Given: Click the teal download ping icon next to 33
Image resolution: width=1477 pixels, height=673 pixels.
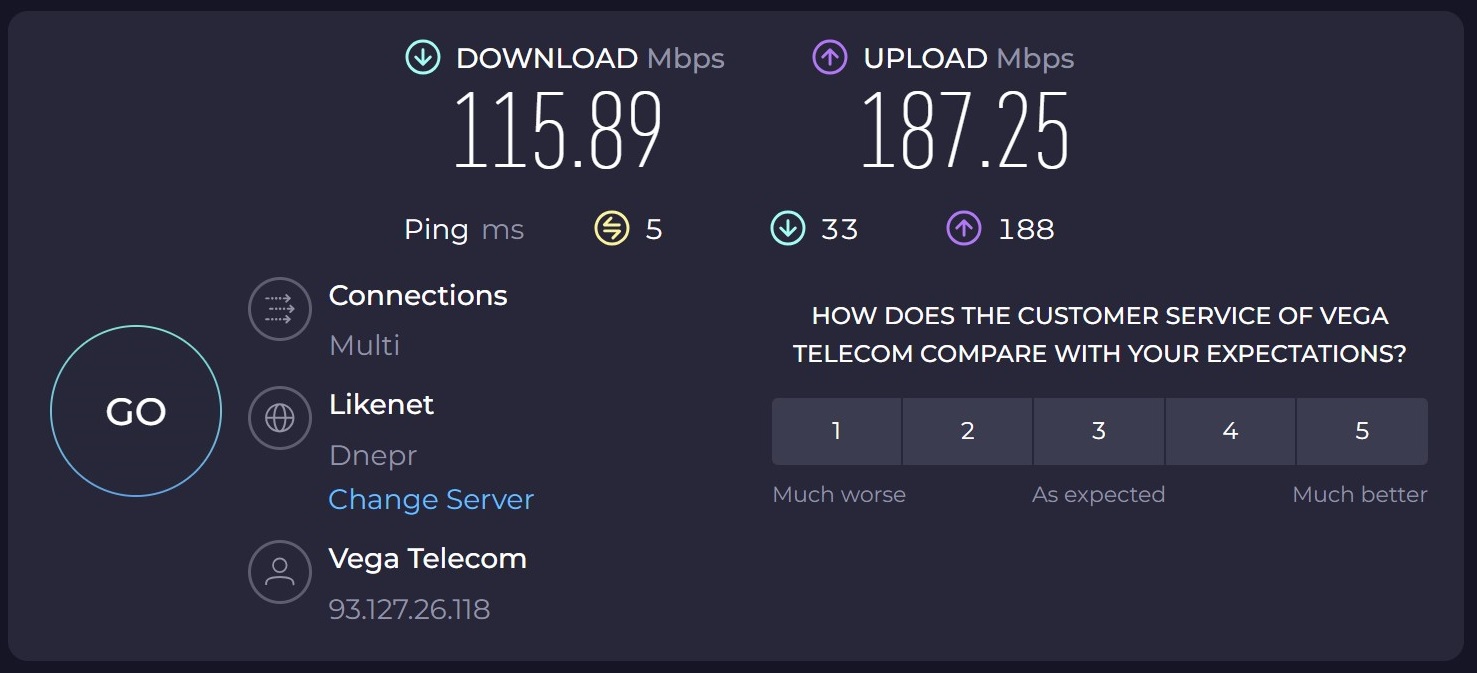Looking at the screenshot, I should 788,229.
